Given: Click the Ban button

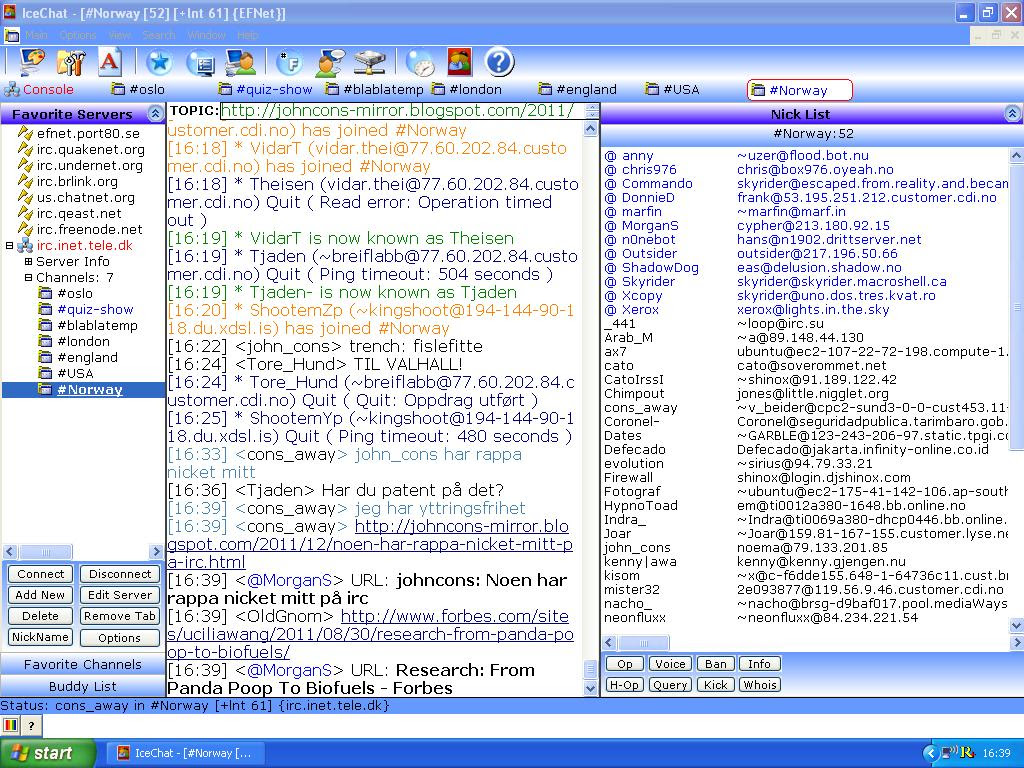Looking at the screenshot, I should [716, 664].
